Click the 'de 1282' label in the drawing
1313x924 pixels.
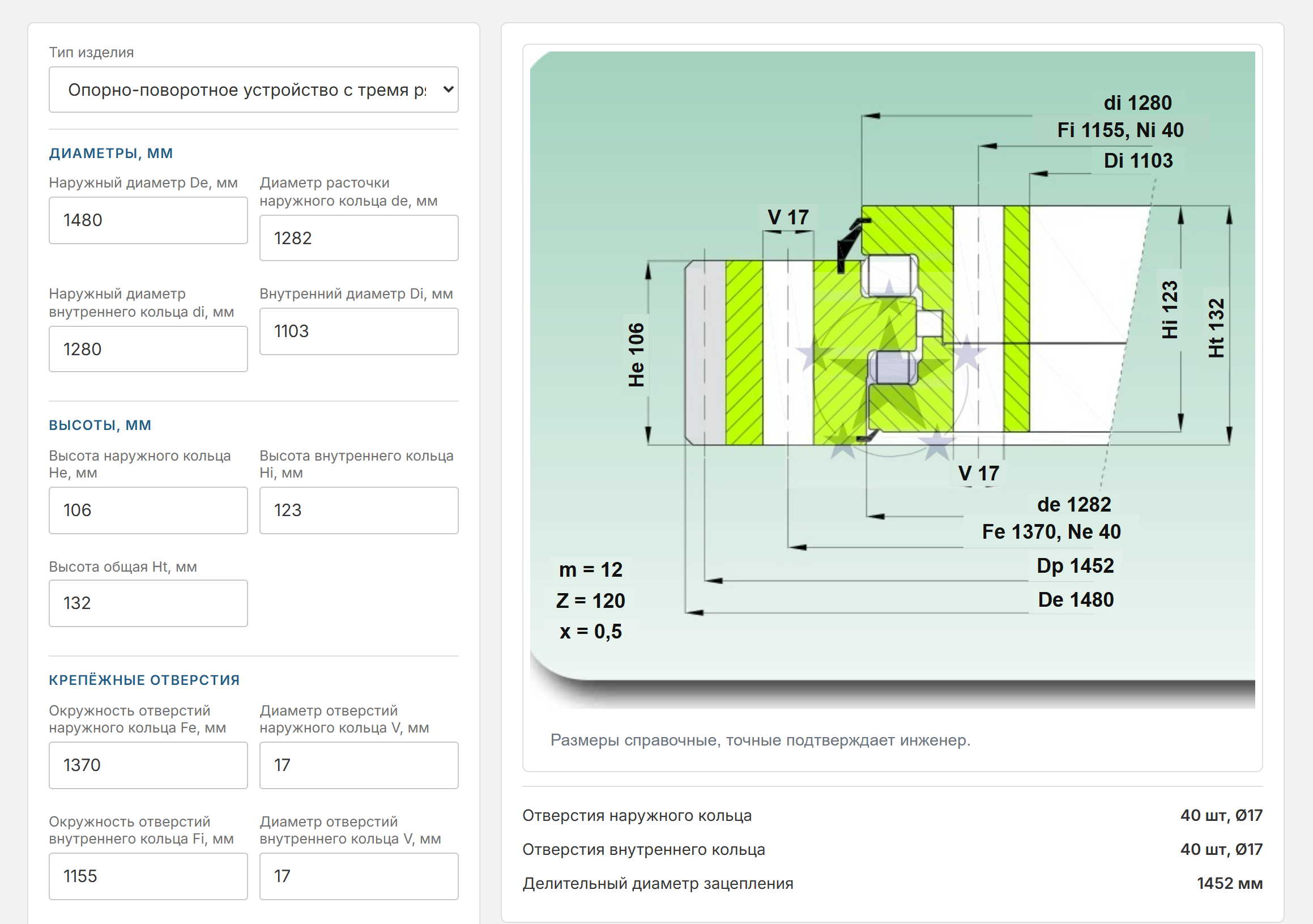point(1074,504)
